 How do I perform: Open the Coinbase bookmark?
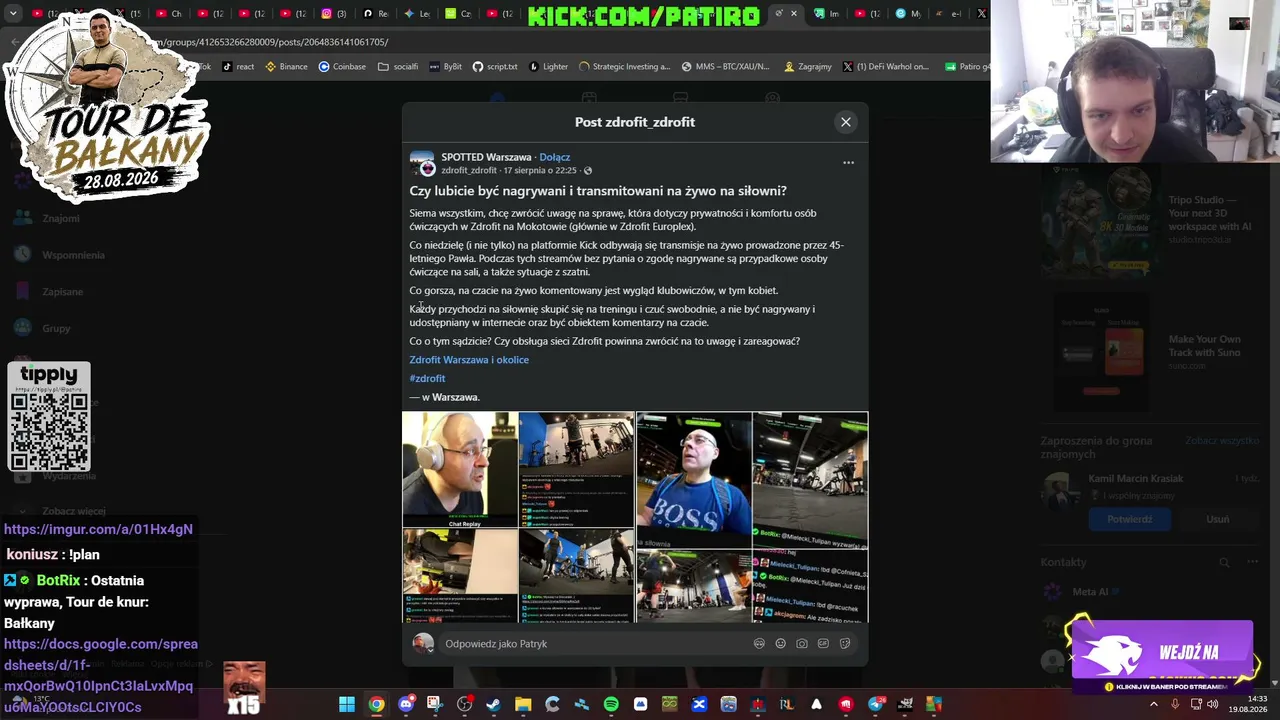(342, 67)
